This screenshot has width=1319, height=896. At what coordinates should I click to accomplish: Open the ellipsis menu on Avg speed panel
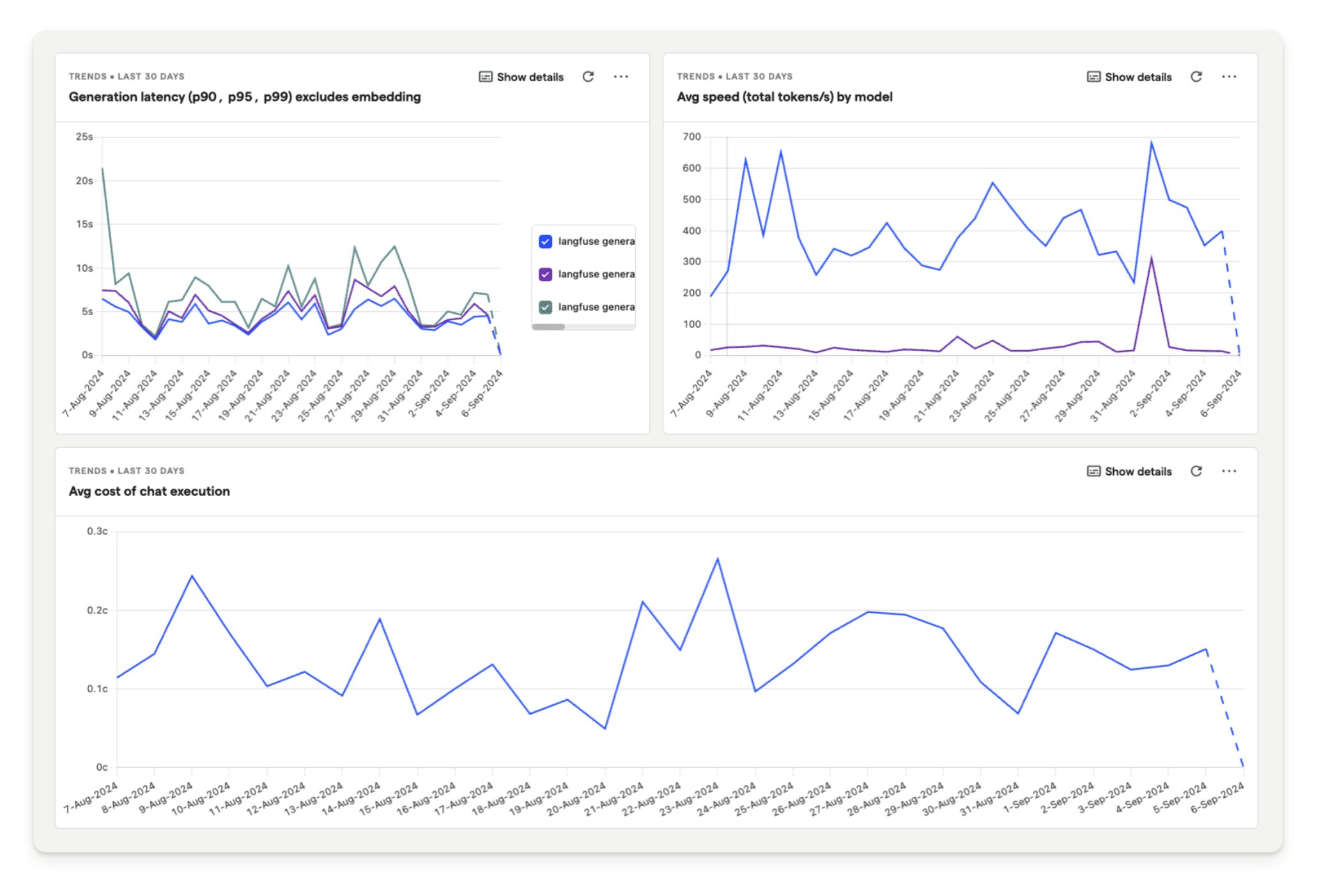coord(1230,76)
